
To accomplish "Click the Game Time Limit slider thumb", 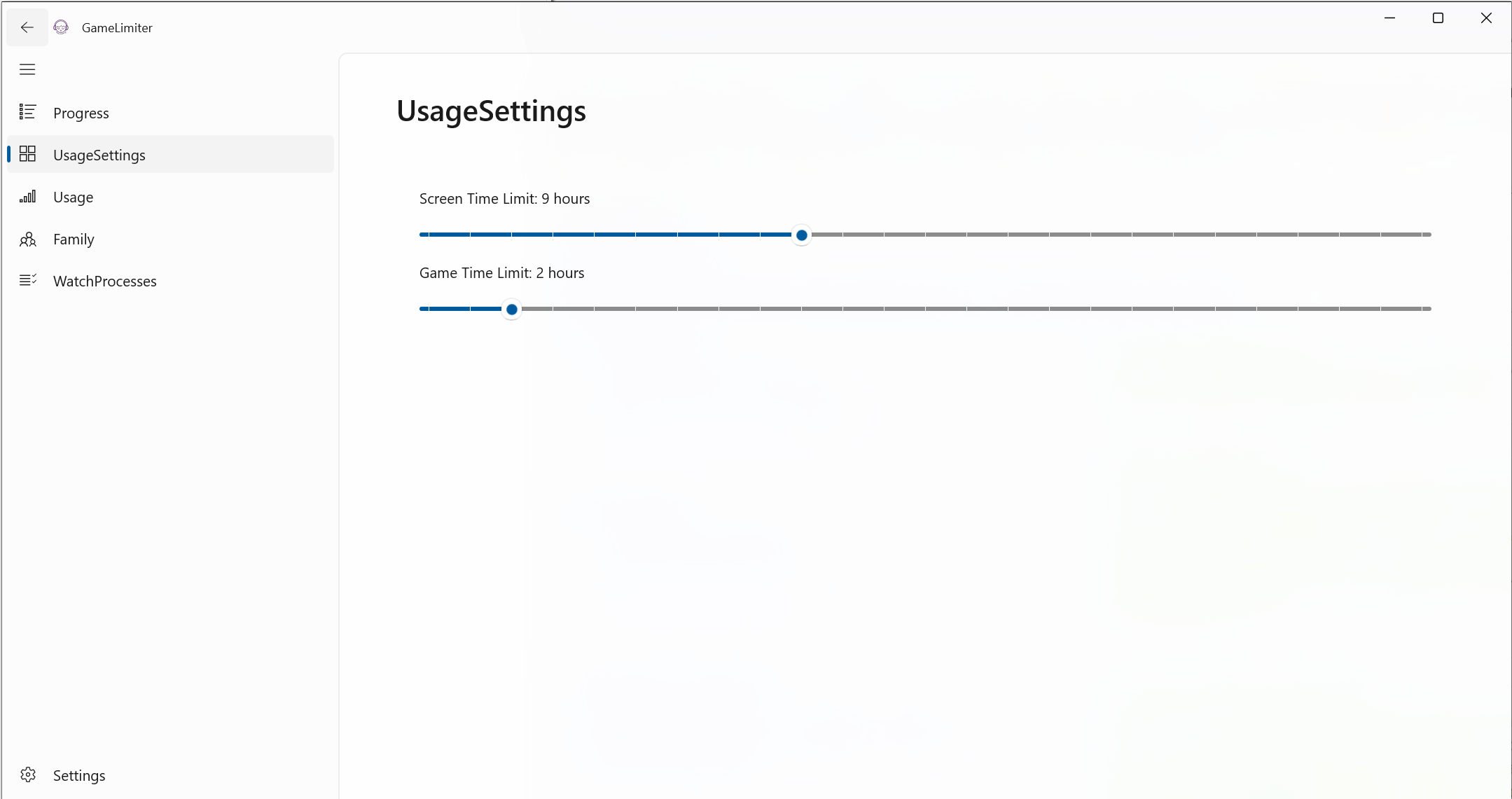I will (512, 309).
